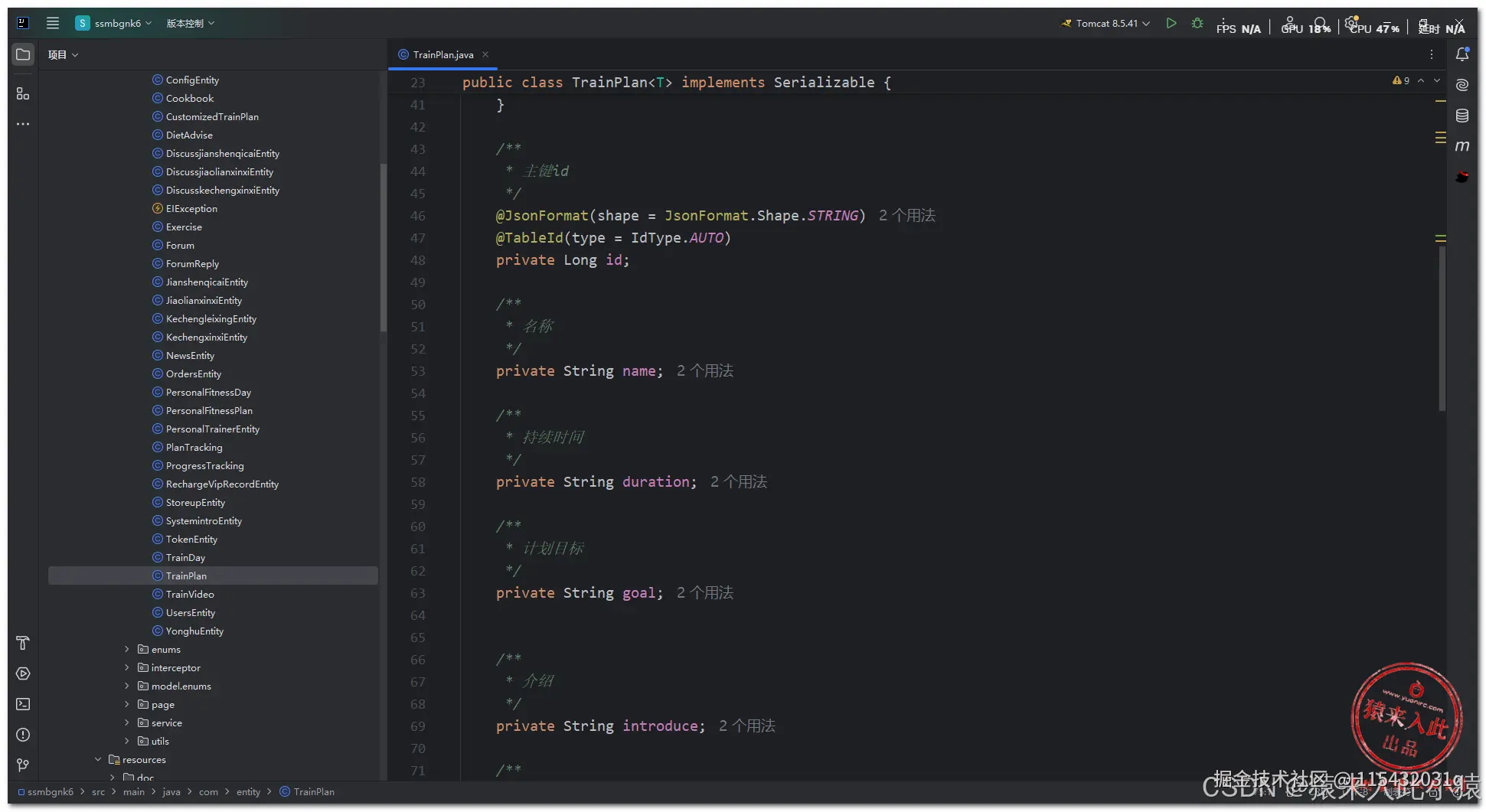Click the warnings indicator showing 9
This screenshot has height=812, width=1486.
(1401, 80)
